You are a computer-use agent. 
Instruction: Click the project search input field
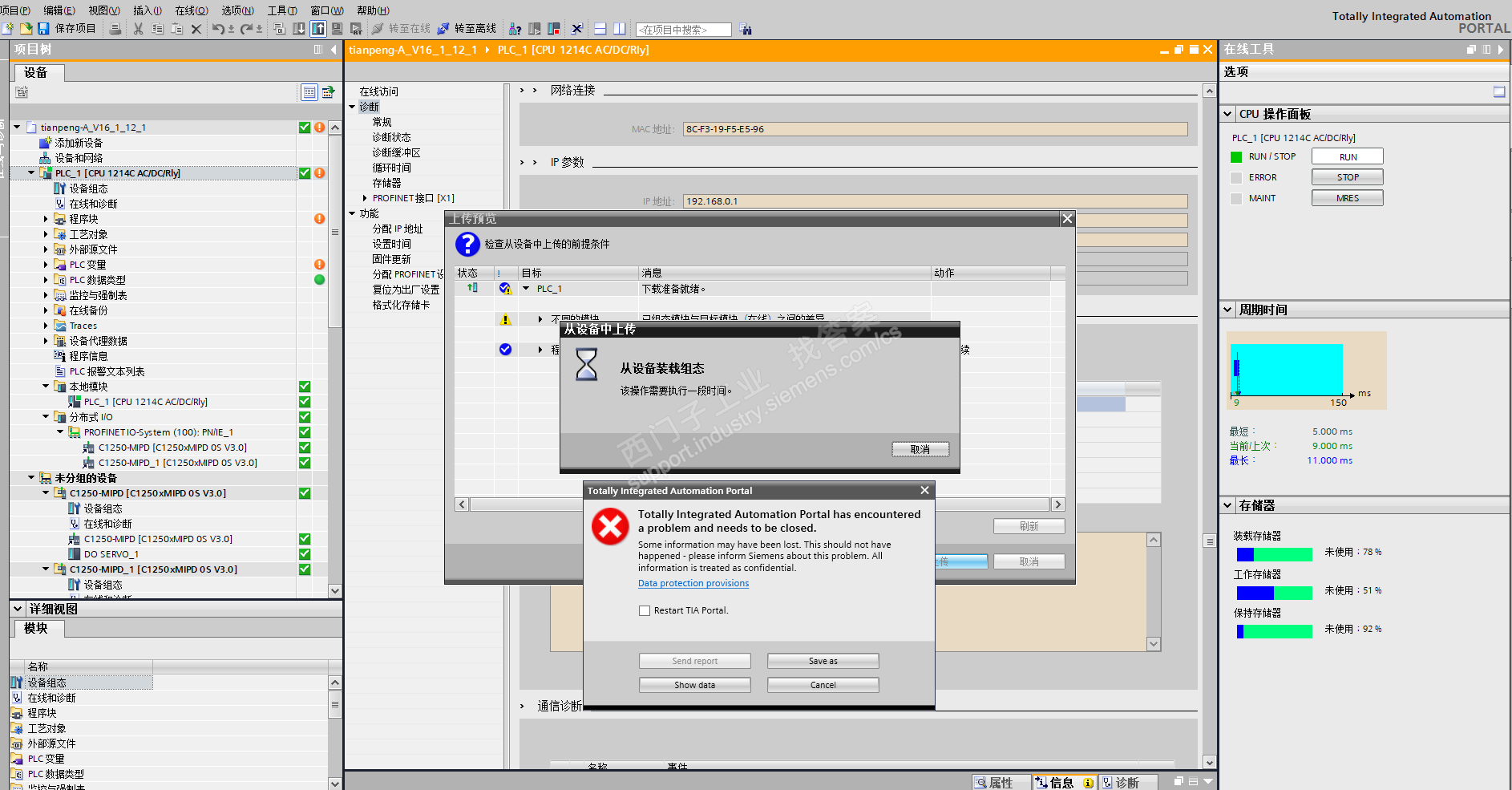pyautogui.click(x=684, y=30)
